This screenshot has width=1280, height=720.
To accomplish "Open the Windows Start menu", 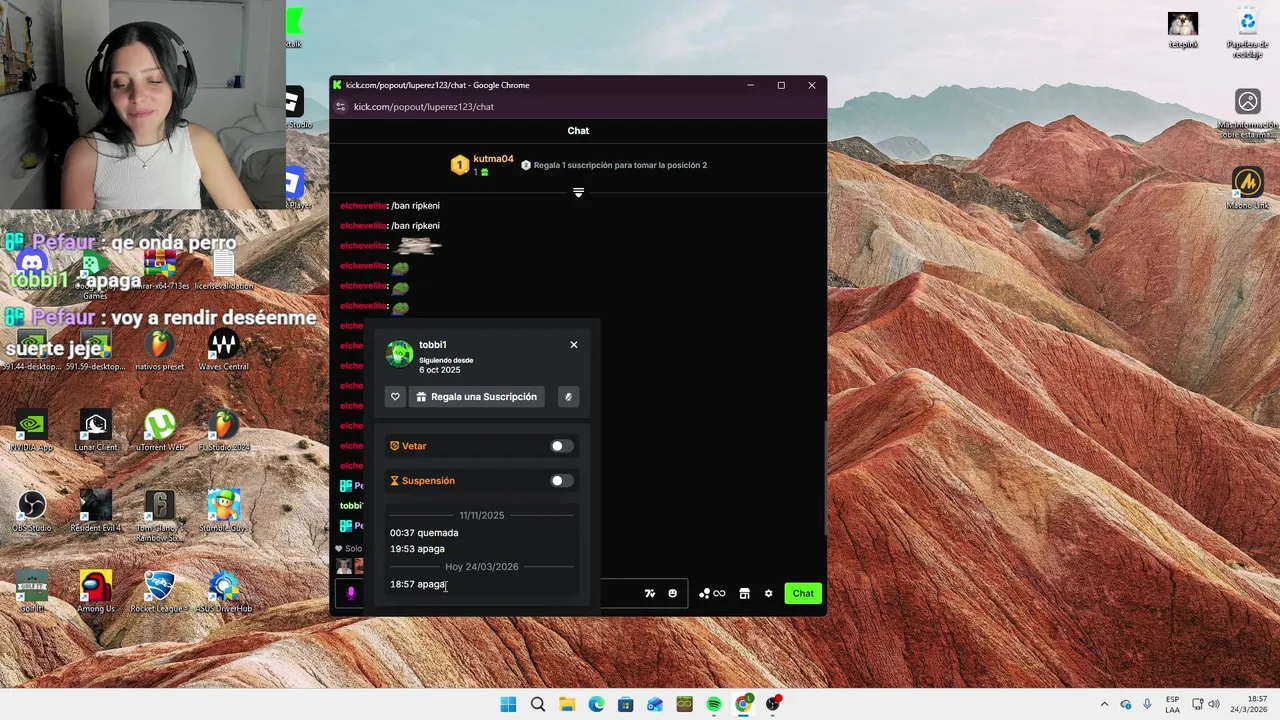I will (x=508, y=704).
